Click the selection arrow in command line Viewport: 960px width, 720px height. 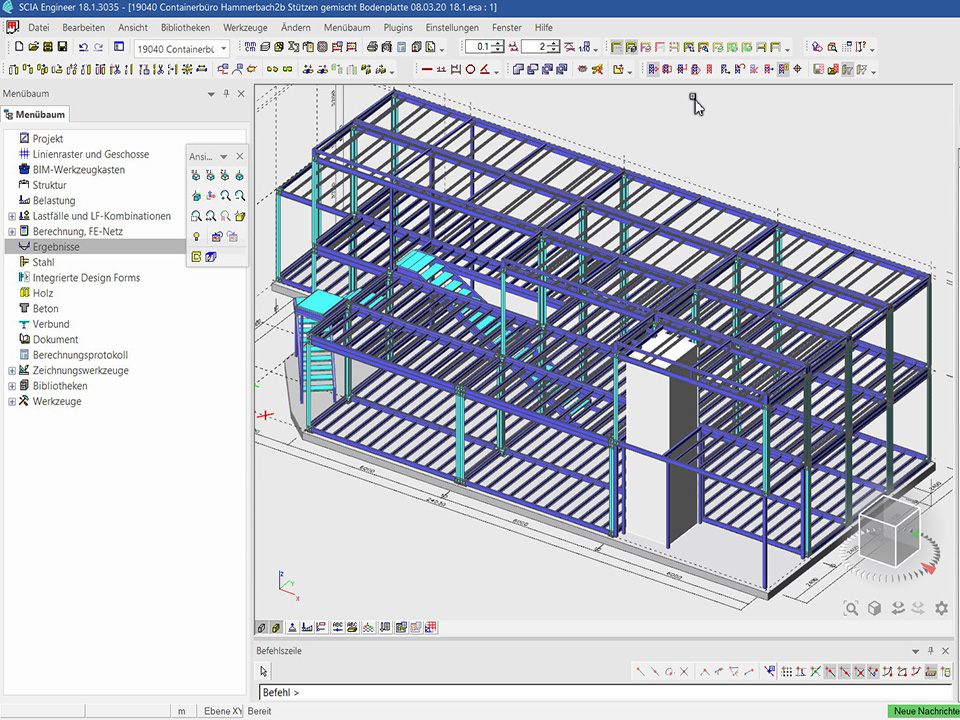tap(264, 671)
